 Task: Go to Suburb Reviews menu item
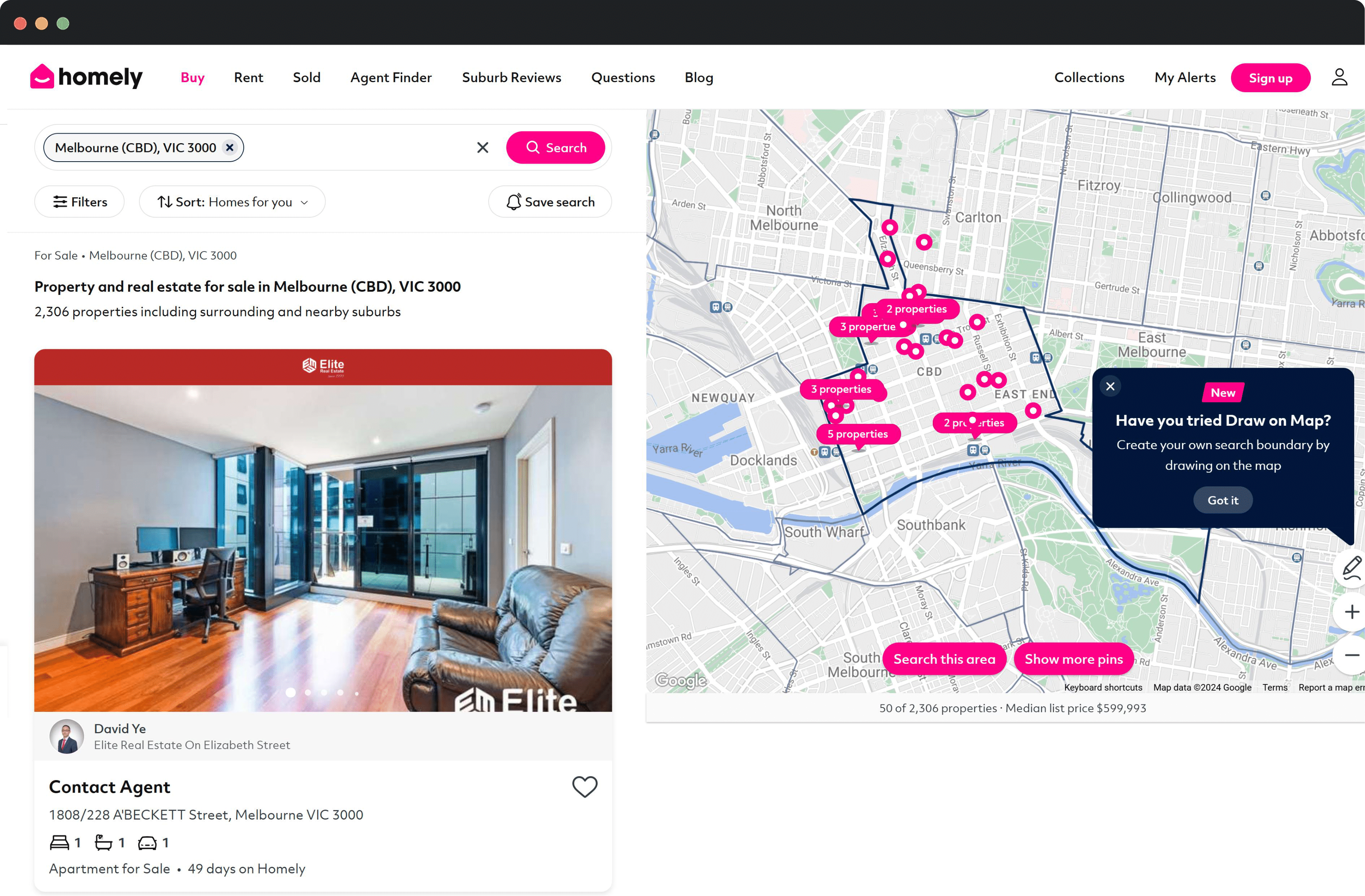511,78
